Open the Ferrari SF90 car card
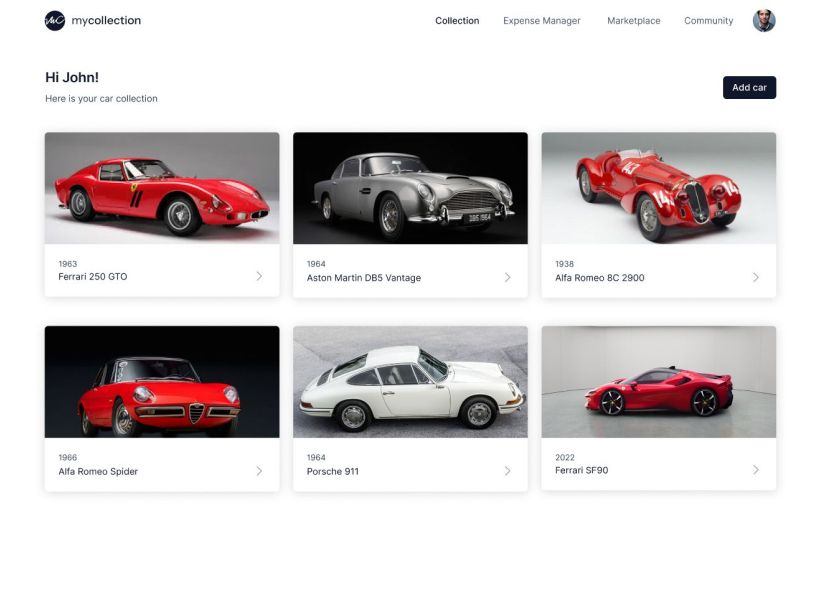This screenshot has height=614, width=820. coord(657,405)
